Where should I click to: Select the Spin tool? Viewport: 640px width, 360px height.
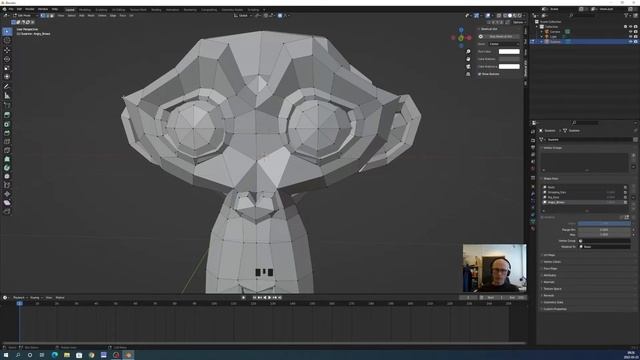click(x=7, y=168)
